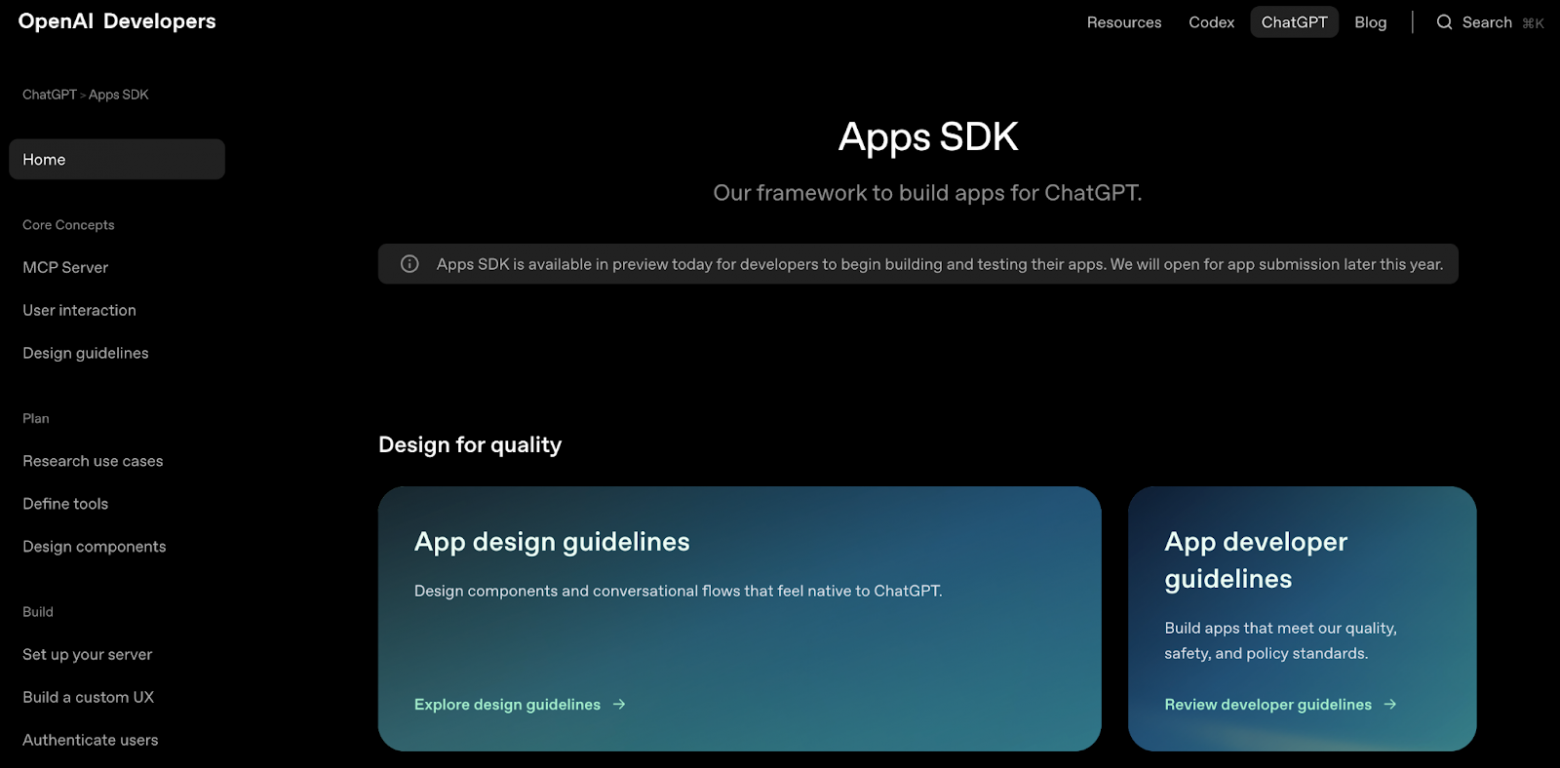Image resolution: width=1560 pixels, height=768 pixels.
Task: Open the User interaction page
Action: [x=79, y=310]
